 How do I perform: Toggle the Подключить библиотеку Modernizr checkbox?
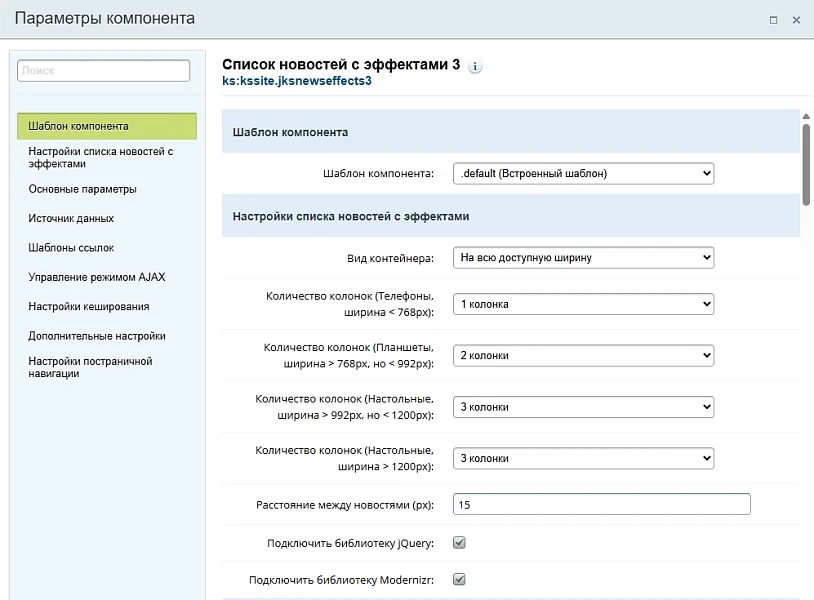point(459,579)
